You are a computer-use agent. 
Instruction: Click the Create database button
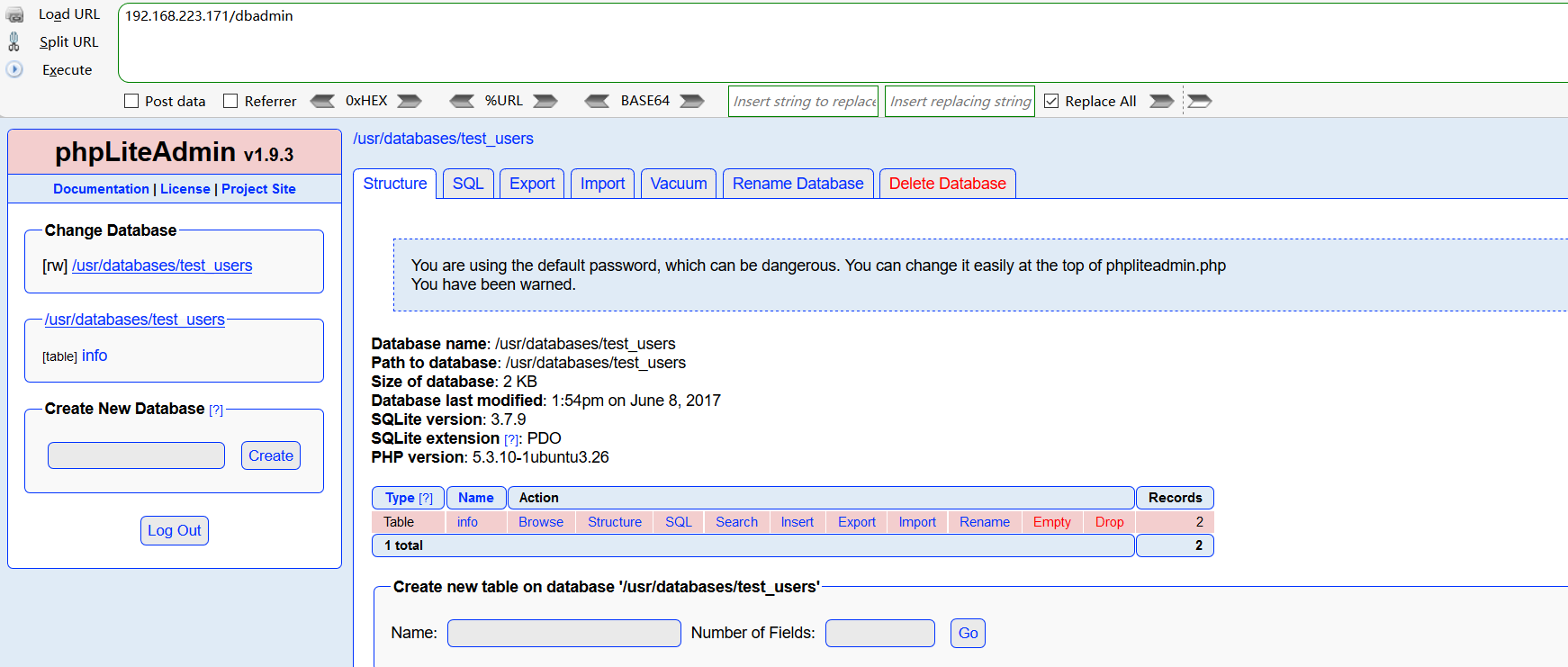[x=271, y=455]
